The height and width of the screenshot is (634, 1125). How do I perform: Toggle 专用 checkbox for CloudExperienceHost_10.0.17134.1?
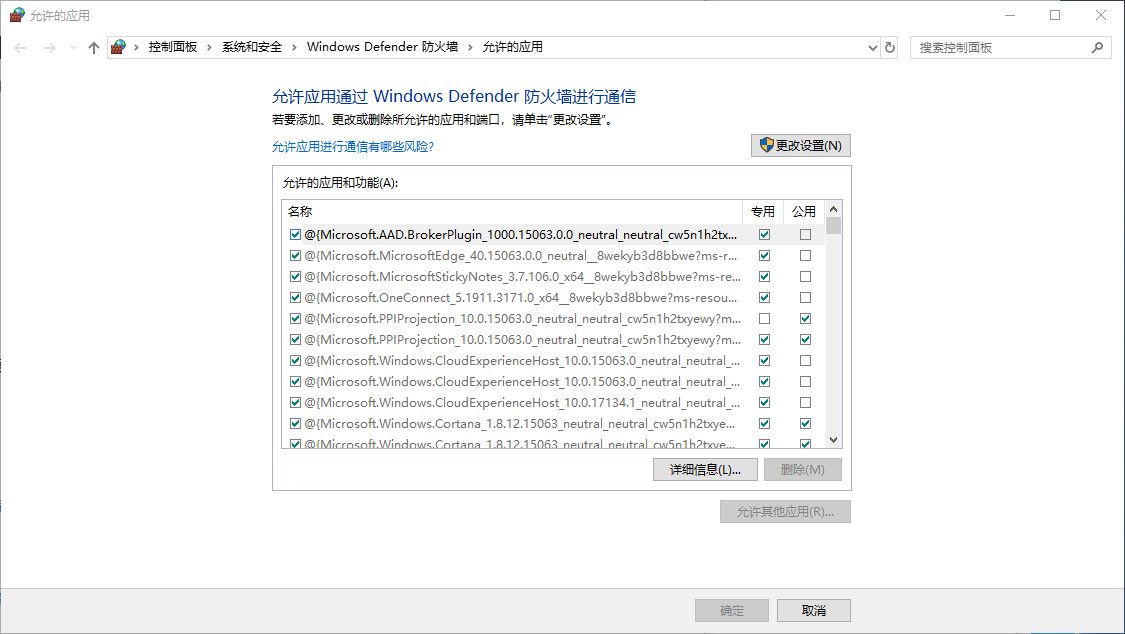pyautogui.click(x=764, y=402)
